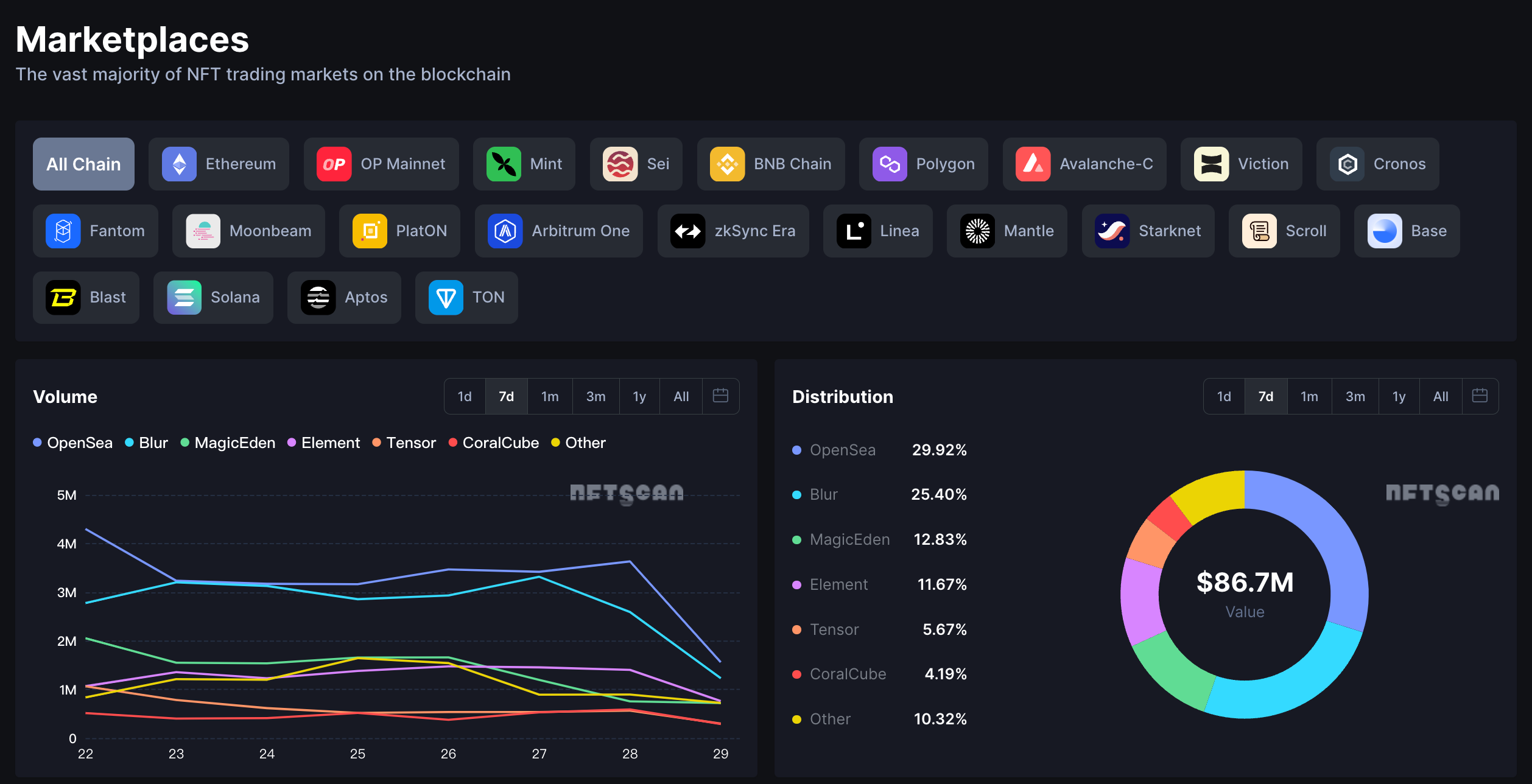Switch Volume chart to 3m range
Viewport: 1532px width, 784px height.
pos(596,396)
